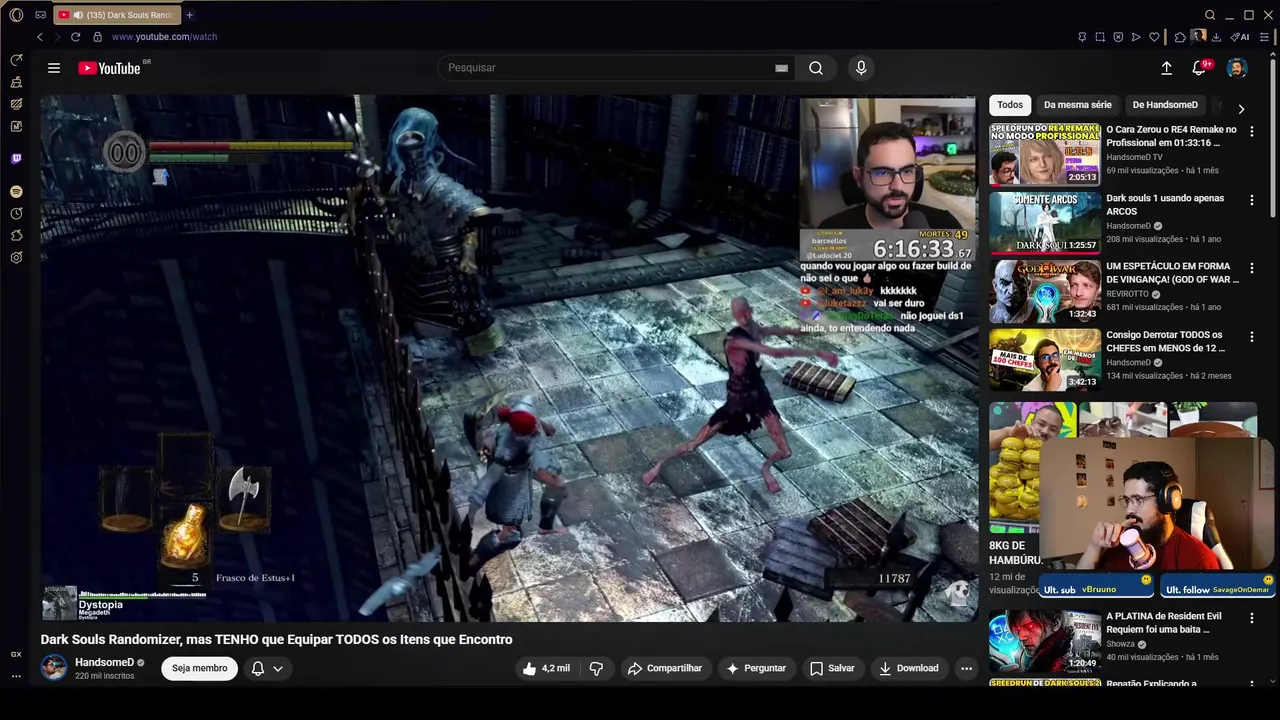
Task: Bookmark page with heart icon
Action: point(1154,37)
